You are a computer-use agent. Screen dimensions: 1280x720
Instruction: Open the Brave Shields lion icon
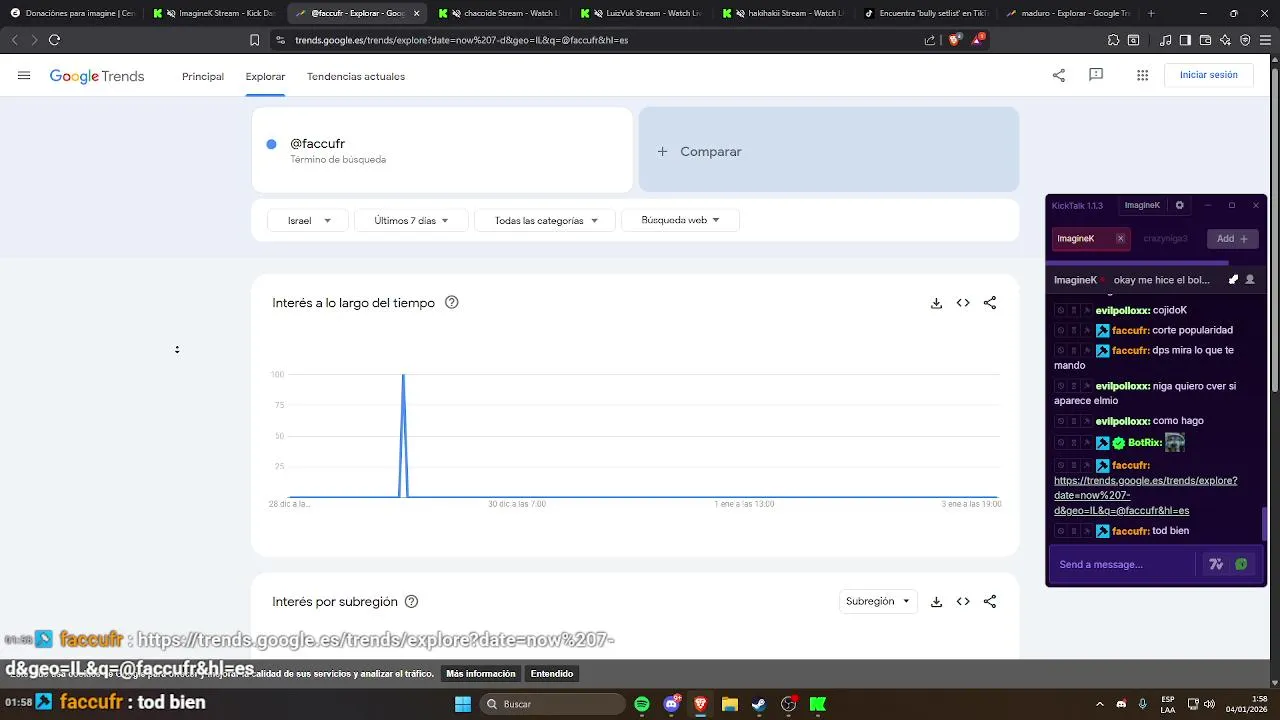(954, 40)
